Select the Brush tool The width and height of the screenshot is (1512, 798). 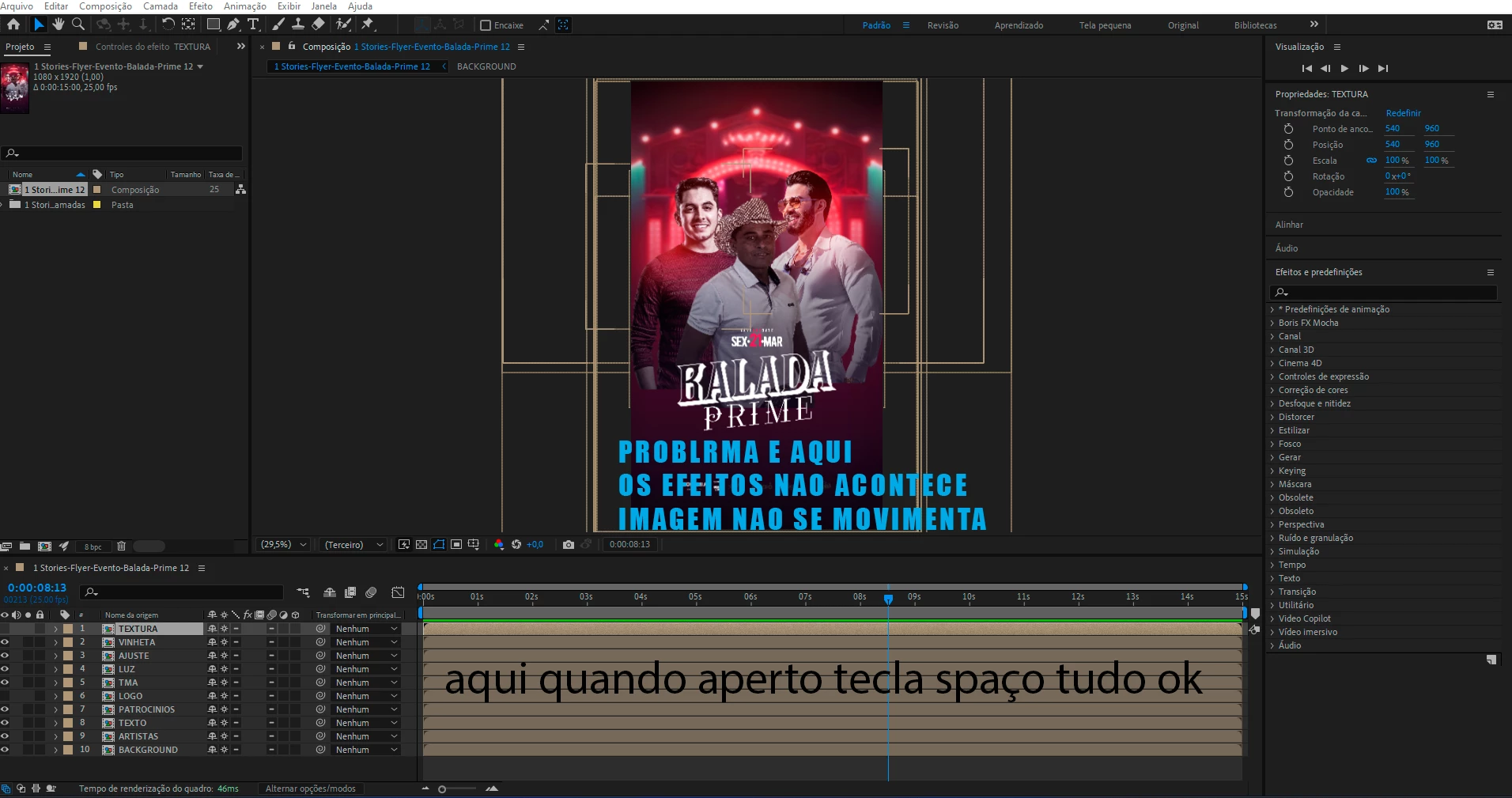tap(278, 25)
